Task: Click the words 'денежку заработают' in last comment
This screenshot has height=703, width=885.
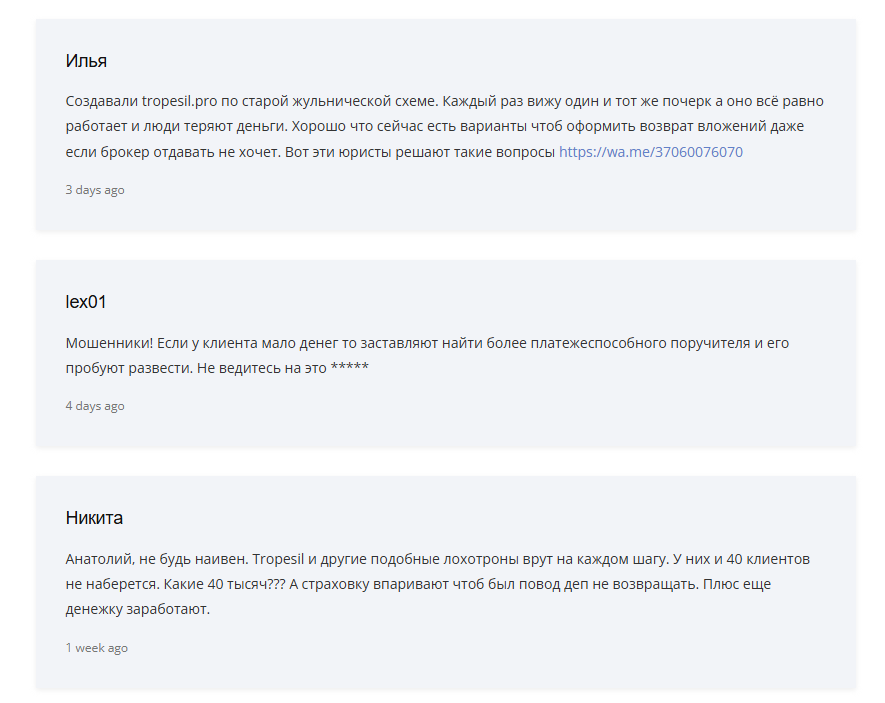Action: tap(137, 609)
